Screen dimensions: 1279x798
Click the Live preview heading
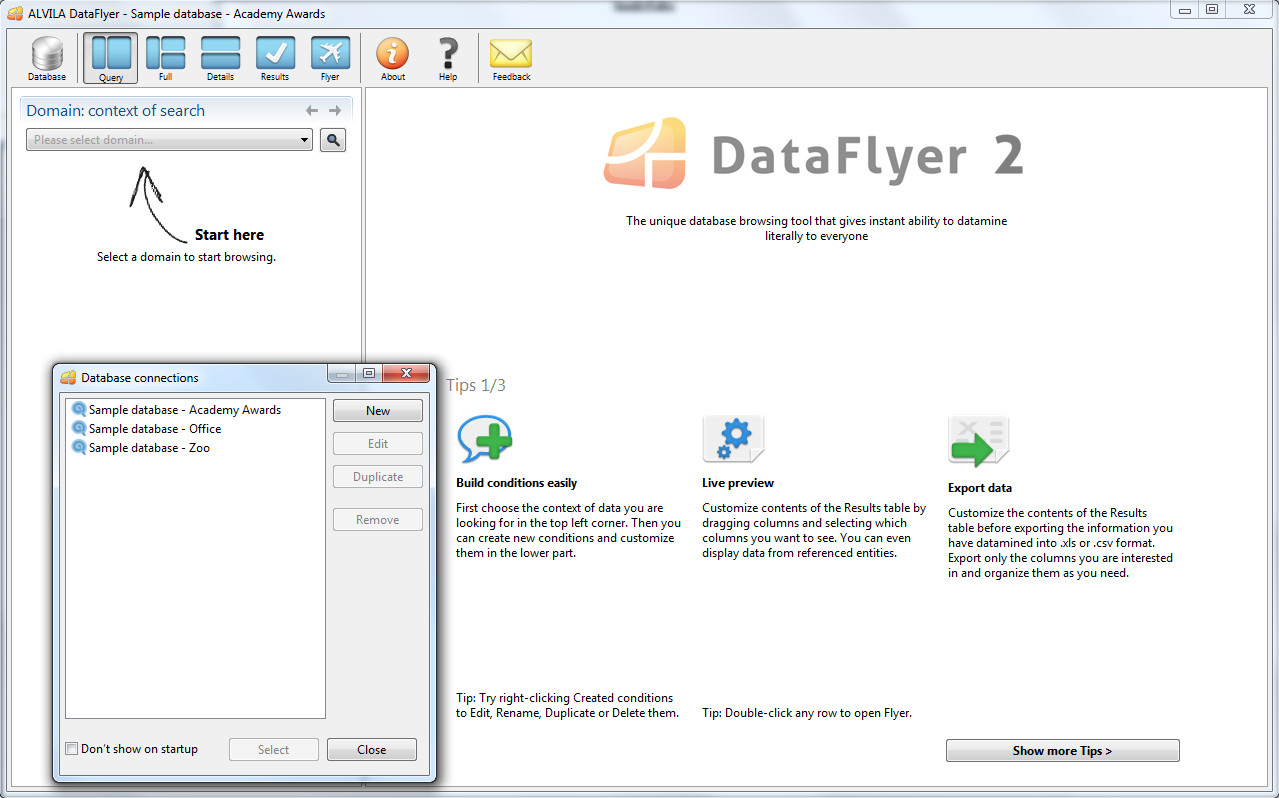point(738,483)
